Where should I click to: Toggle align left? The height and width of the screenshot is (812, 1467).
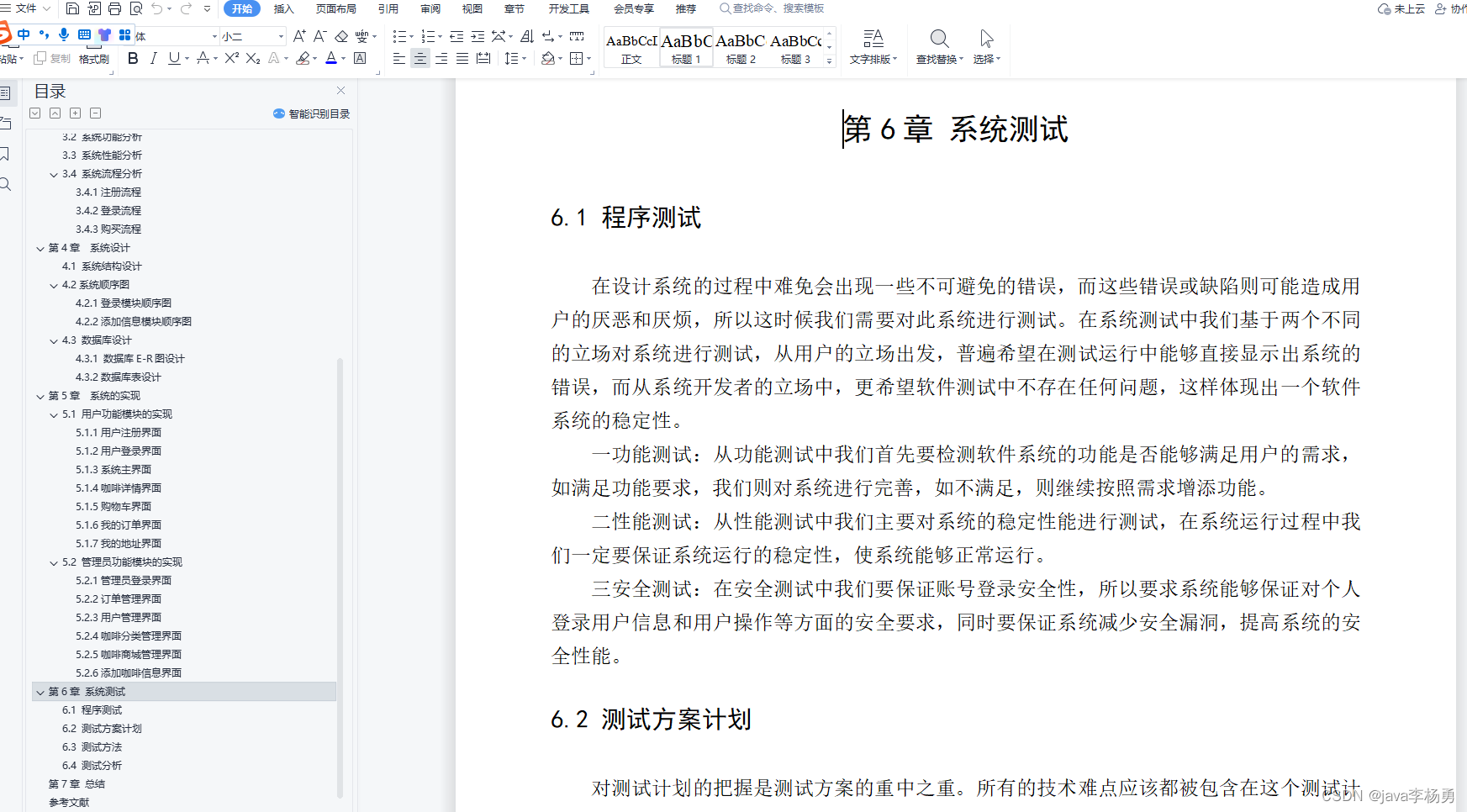point(399,58)
